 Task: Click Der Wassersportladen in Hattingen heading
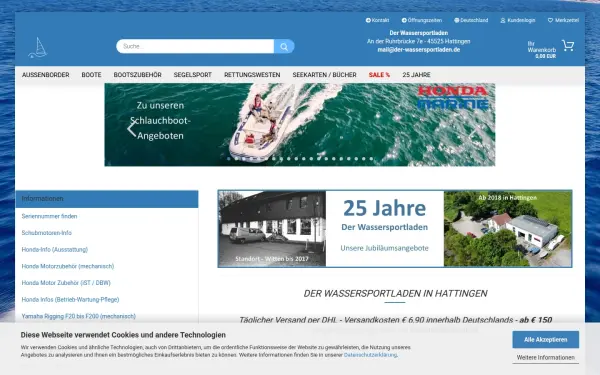395,293
